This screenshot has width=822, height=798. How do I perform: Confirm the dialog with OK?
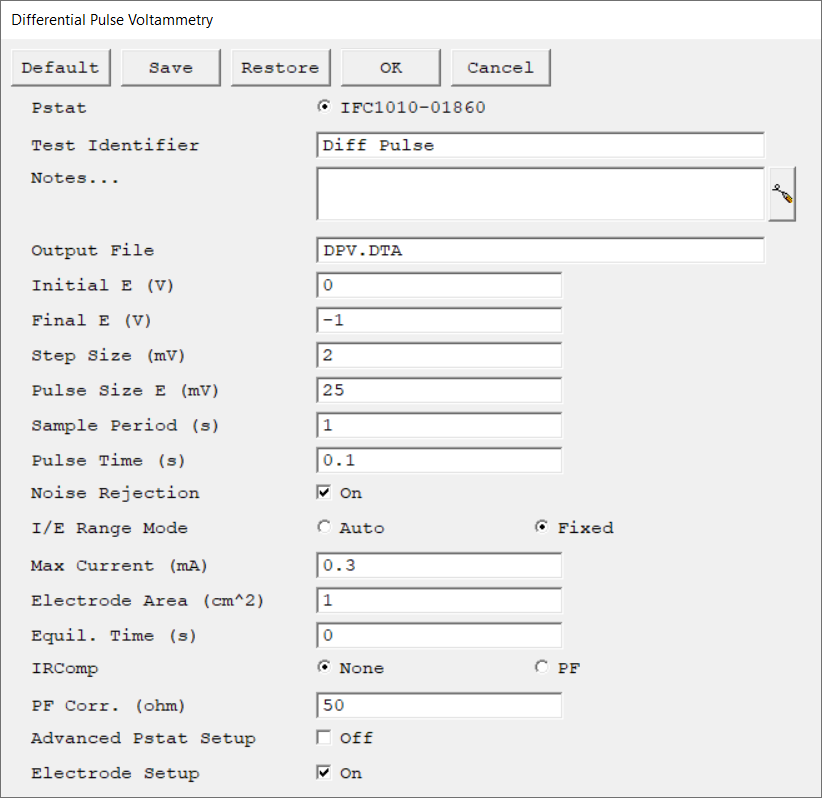click(x=391, y=68)
